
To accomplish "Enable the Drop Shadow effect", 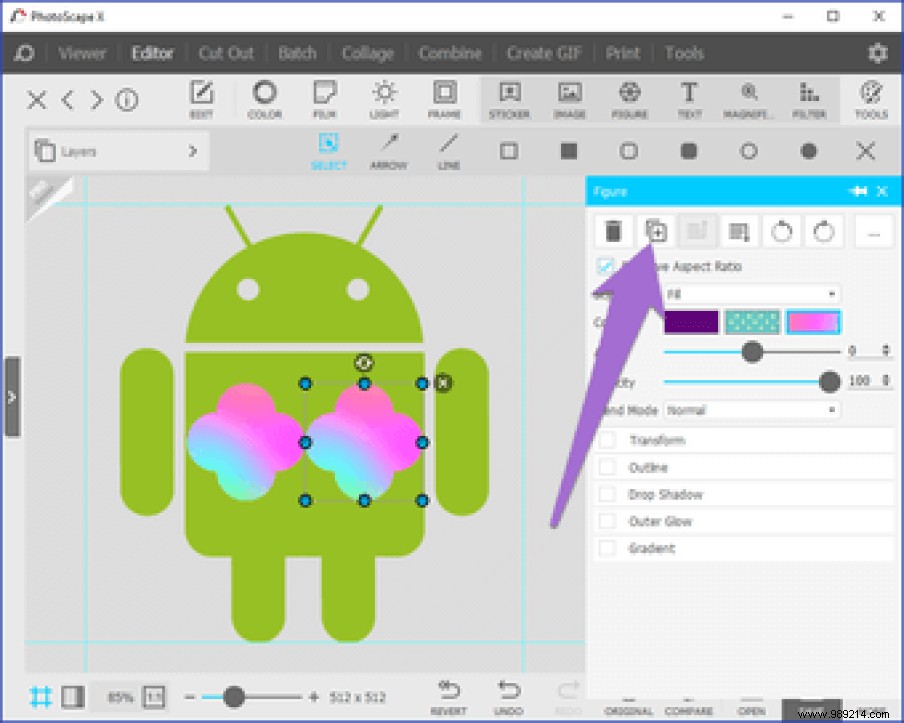I will pos(606,493).
